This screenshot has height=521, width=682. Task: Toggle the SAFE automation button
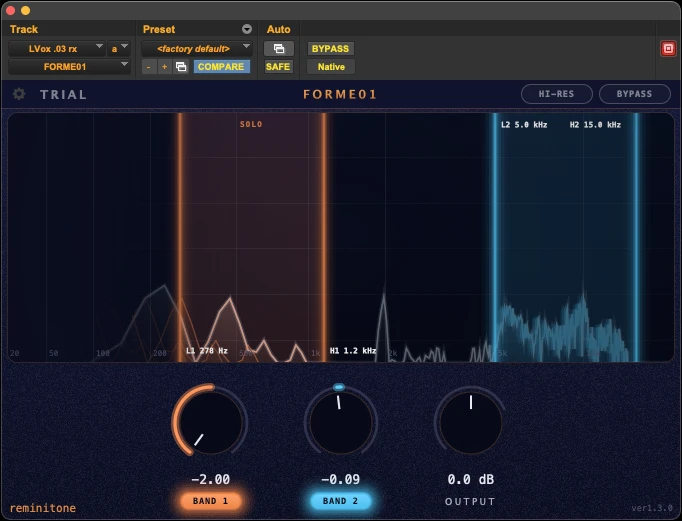coord(278,67)
